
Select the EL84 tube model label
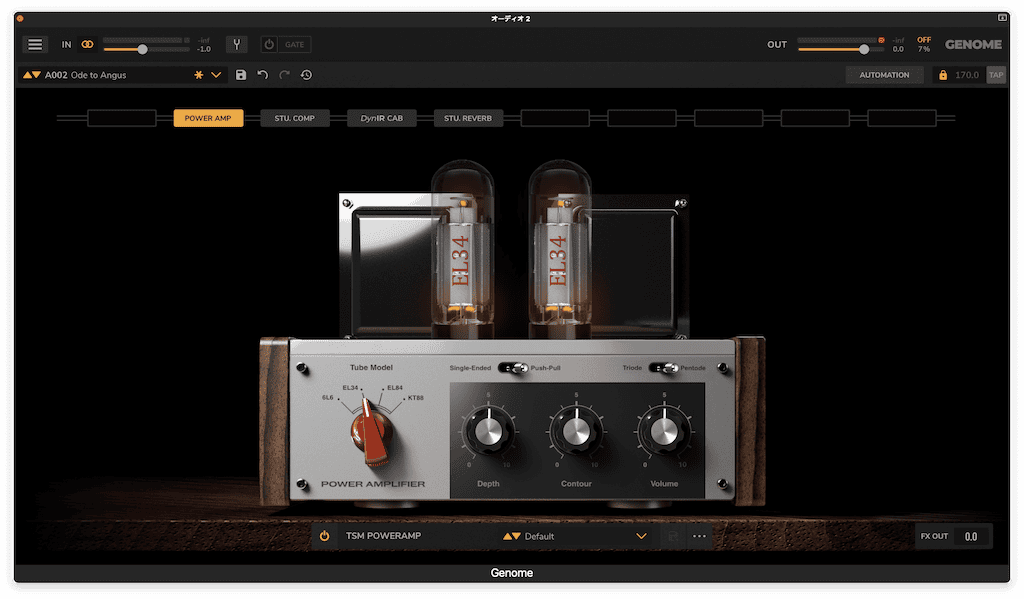(x=394, y=387)
